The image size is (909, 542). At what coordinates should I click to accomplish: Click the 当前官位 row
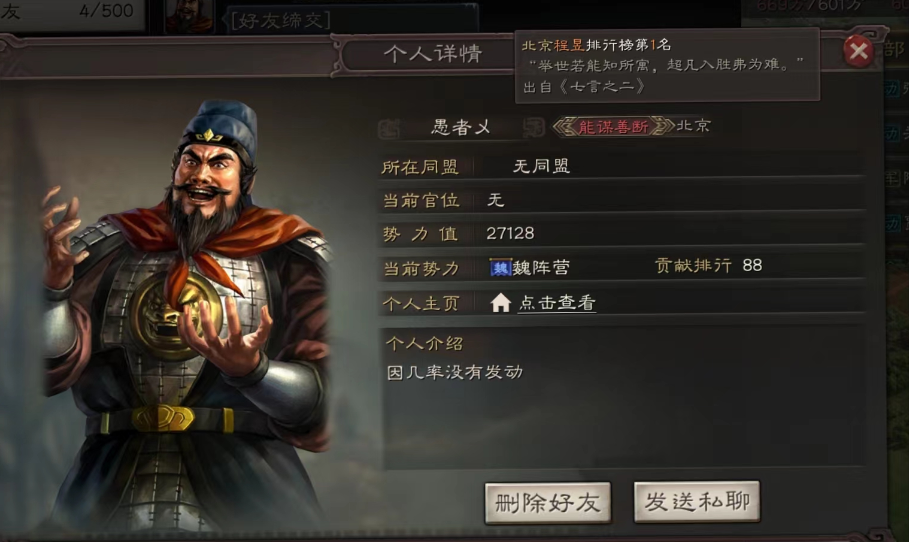621,201
